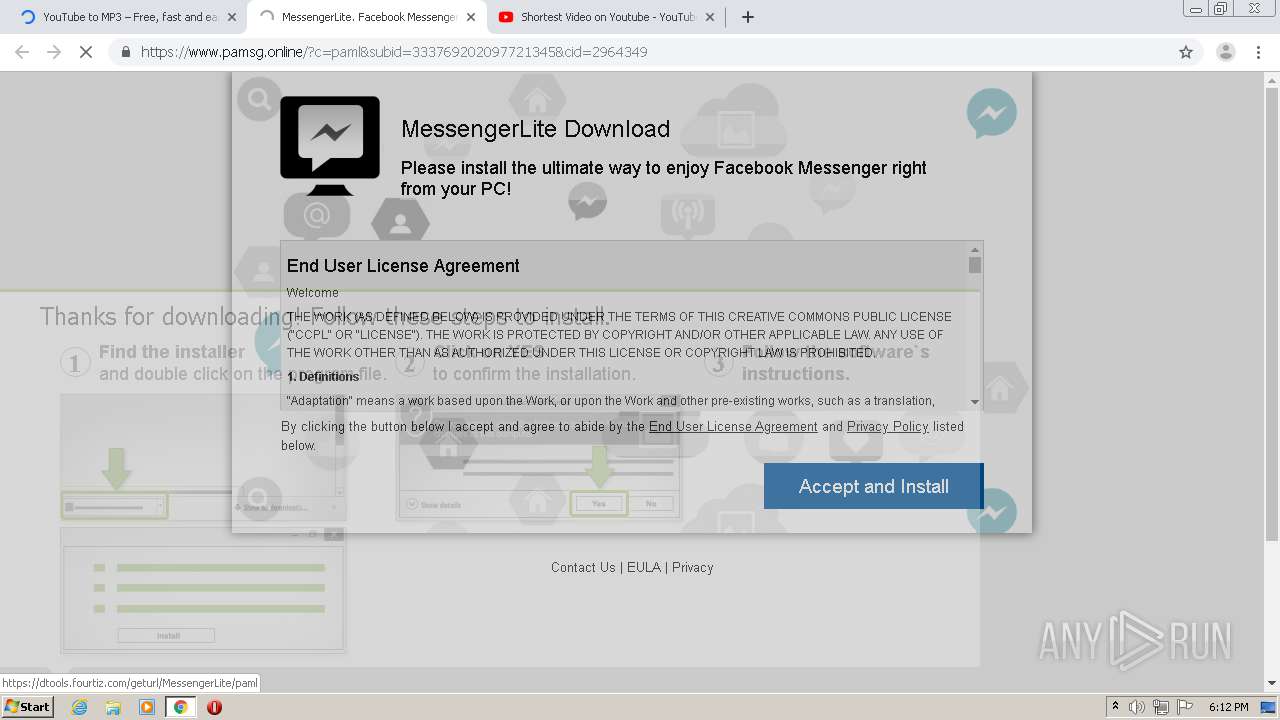The height and width of the screenshot is (720, 1280).
Task: Click the End User License Agreement heading
Action: click(x=403, y=266)
